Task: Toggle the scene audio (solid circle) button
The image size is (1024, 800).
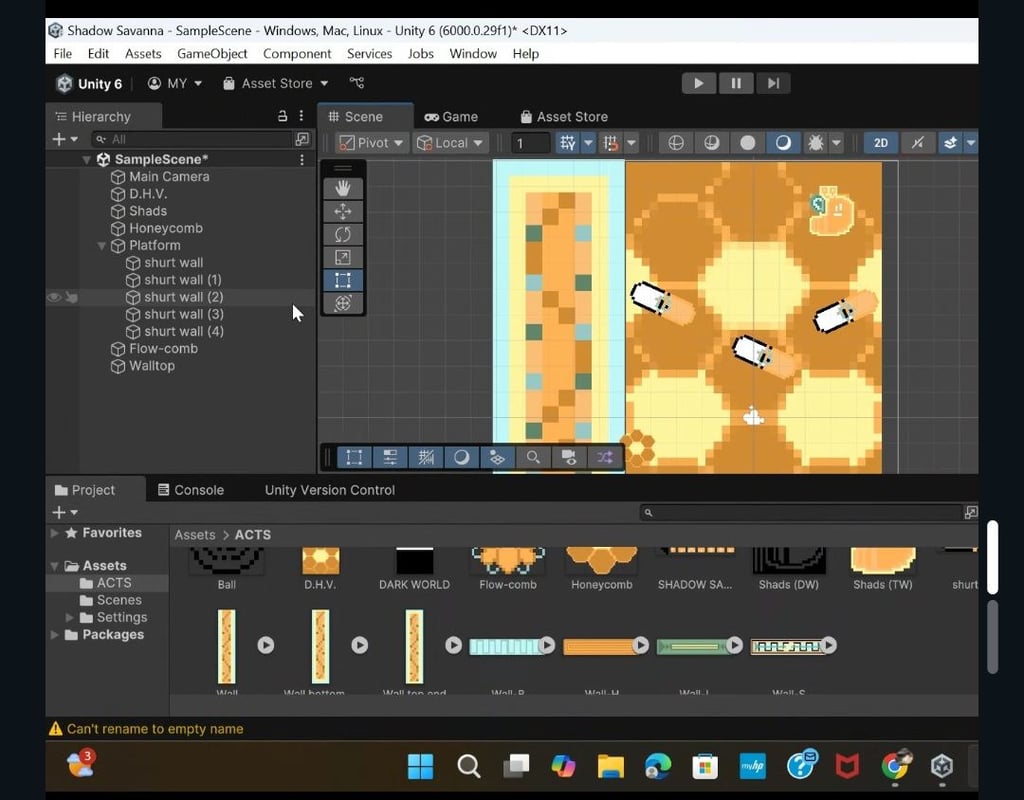Action: [748, 143]
